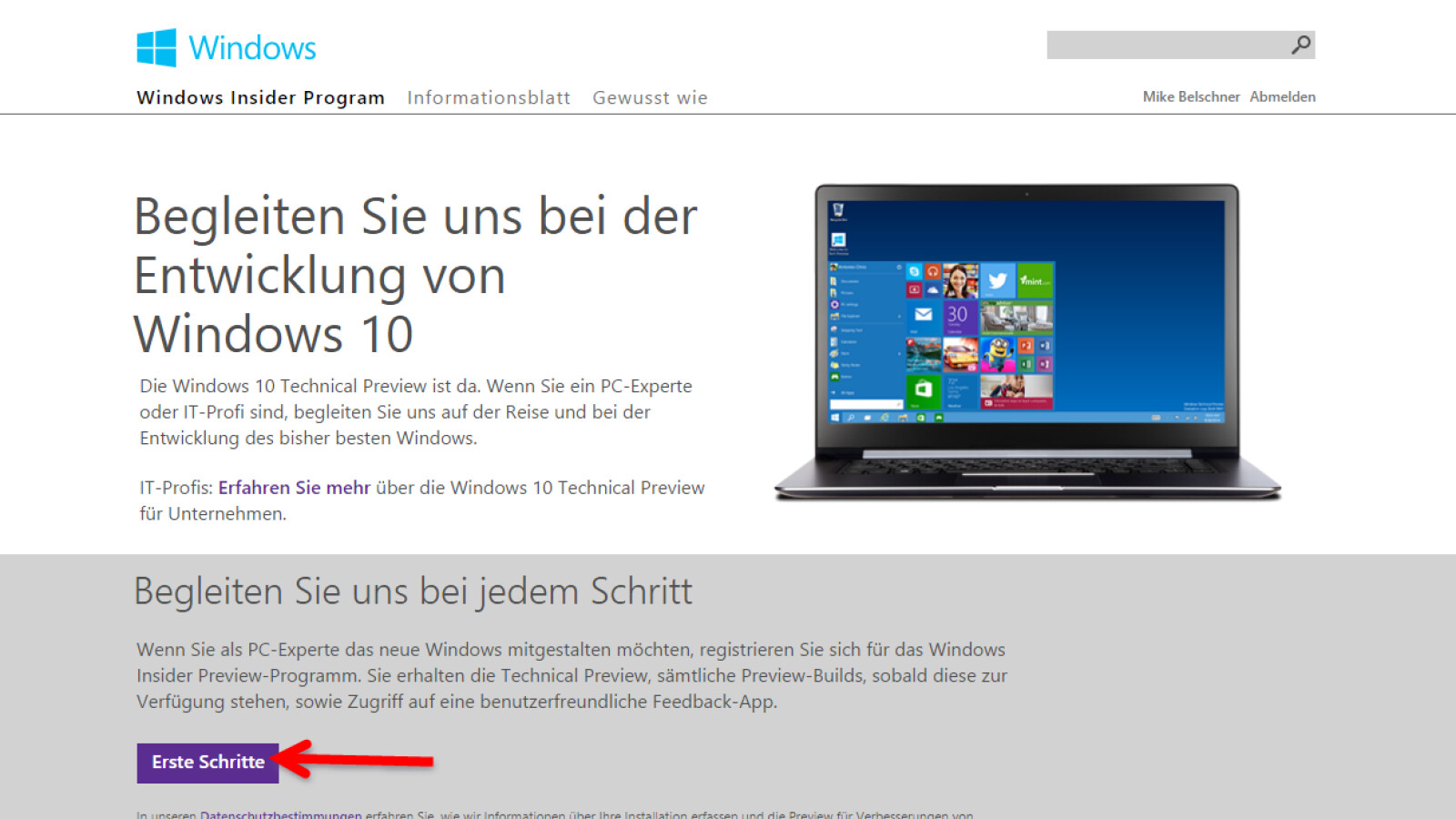This screenshot has height=819, width=1456.
Task: Open the Mike Belschner account link
Action: [1190, 96]
